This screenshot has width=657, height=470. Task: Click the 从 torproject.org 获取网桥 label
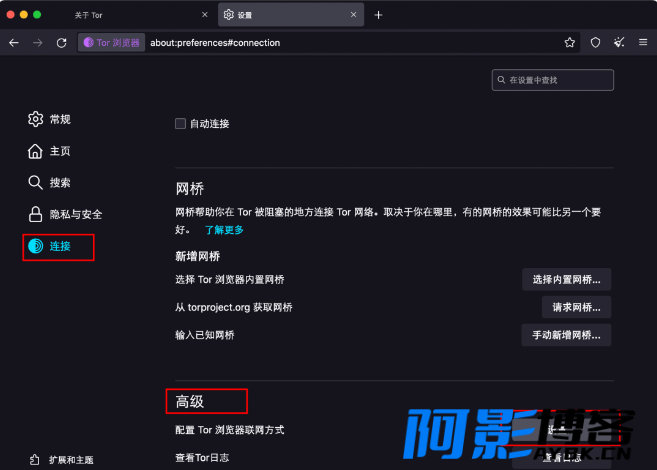click(x=234, y=307)
